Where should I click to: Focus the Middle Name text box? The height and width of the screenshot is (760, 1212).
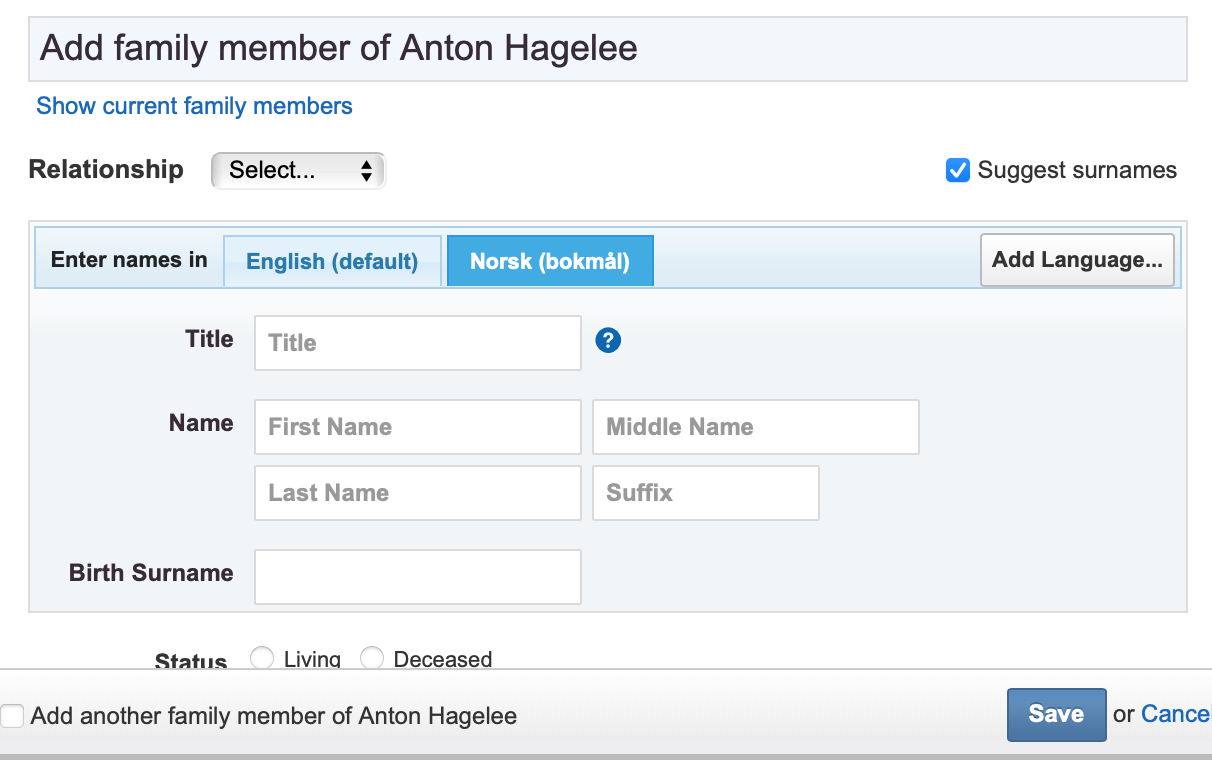click(x=755, y=427)
